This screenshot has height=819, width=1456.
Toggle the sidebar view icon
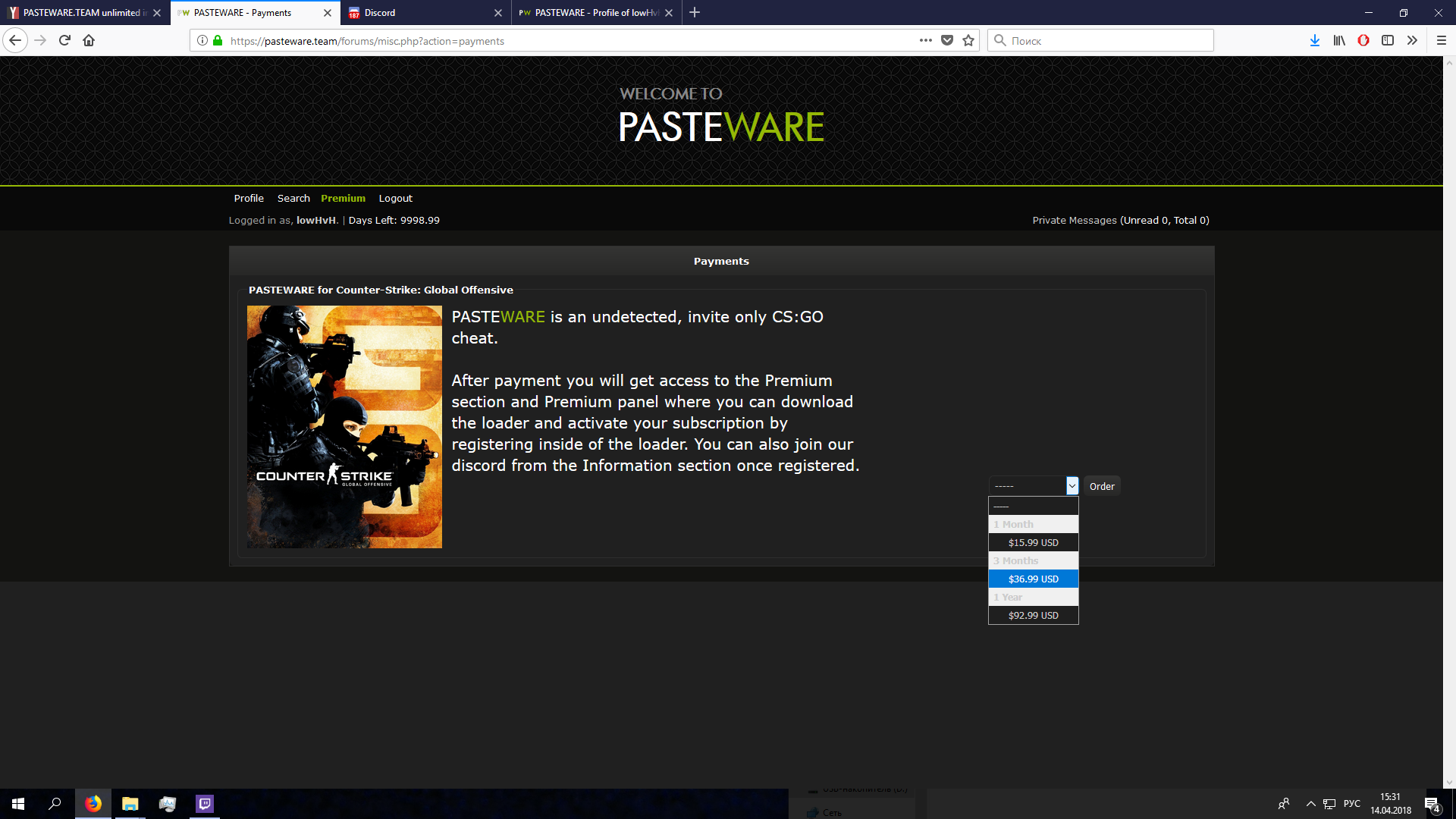tap(1388, 41)
